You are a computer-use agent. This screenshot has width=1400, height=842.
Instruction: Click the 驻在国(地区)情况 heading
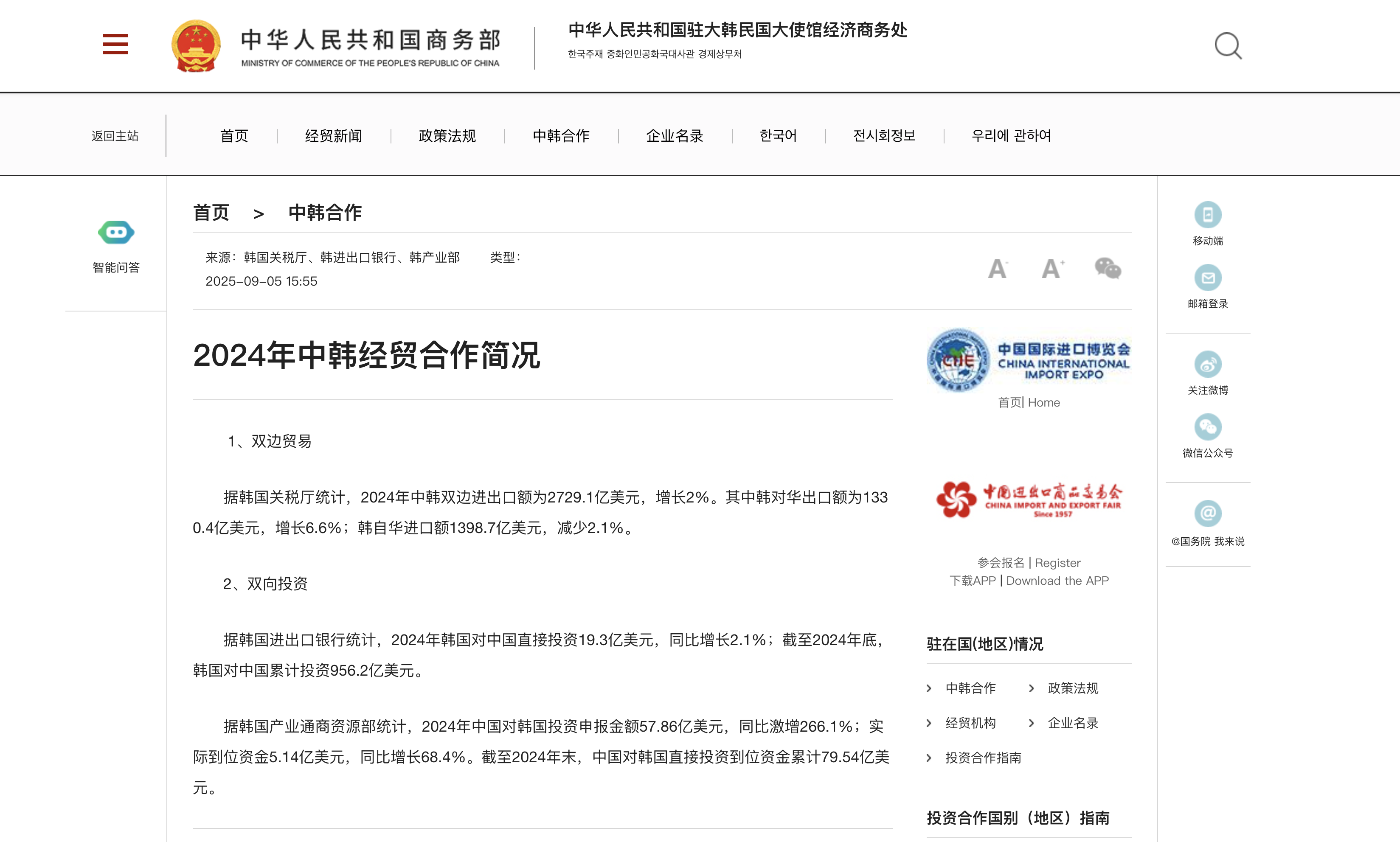pos(984,644)
